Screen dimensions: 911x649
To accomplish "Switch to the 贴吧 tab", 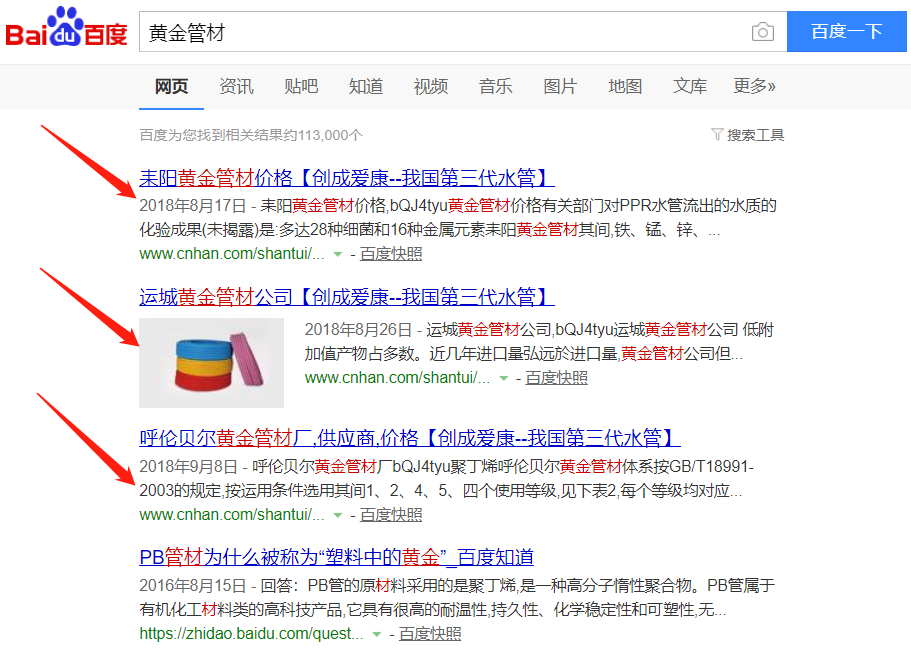I will 301,86.
